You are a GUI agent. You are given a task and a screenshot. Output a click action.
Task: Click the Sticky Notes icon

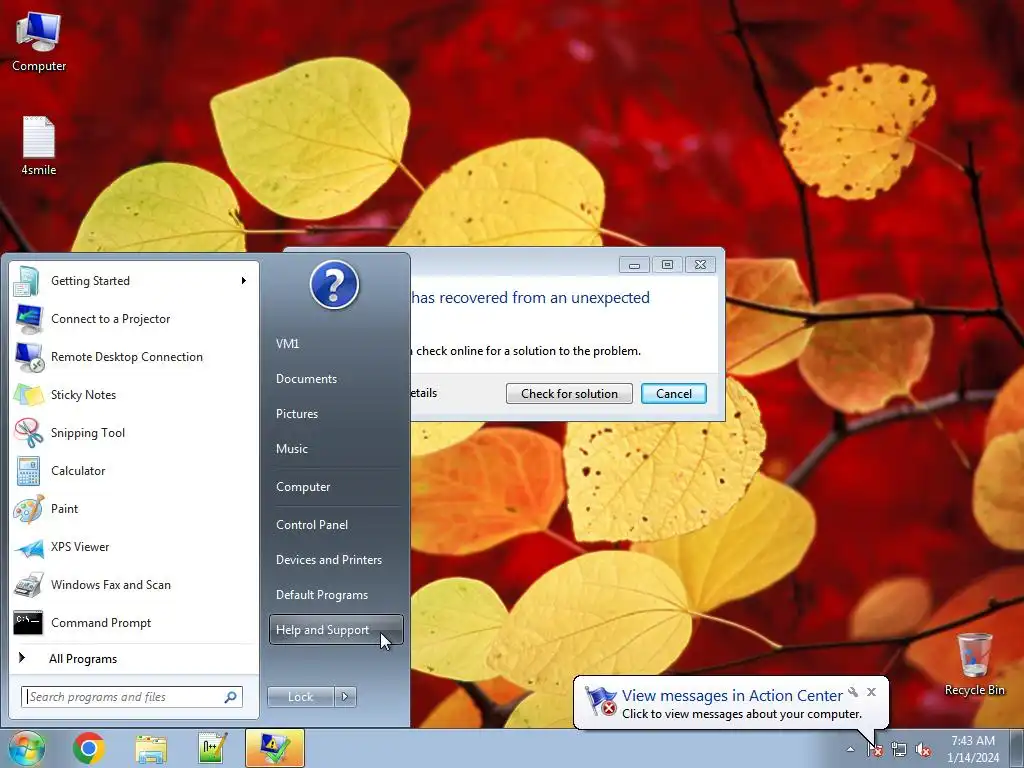pos(28,395)
